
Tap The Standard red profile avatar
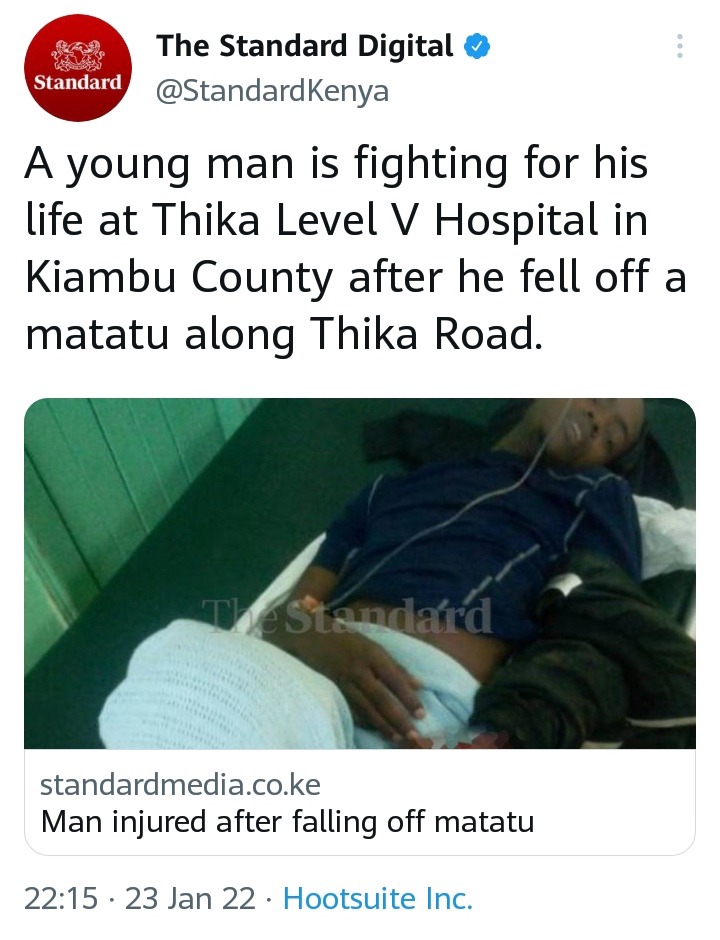pos(78,68)
